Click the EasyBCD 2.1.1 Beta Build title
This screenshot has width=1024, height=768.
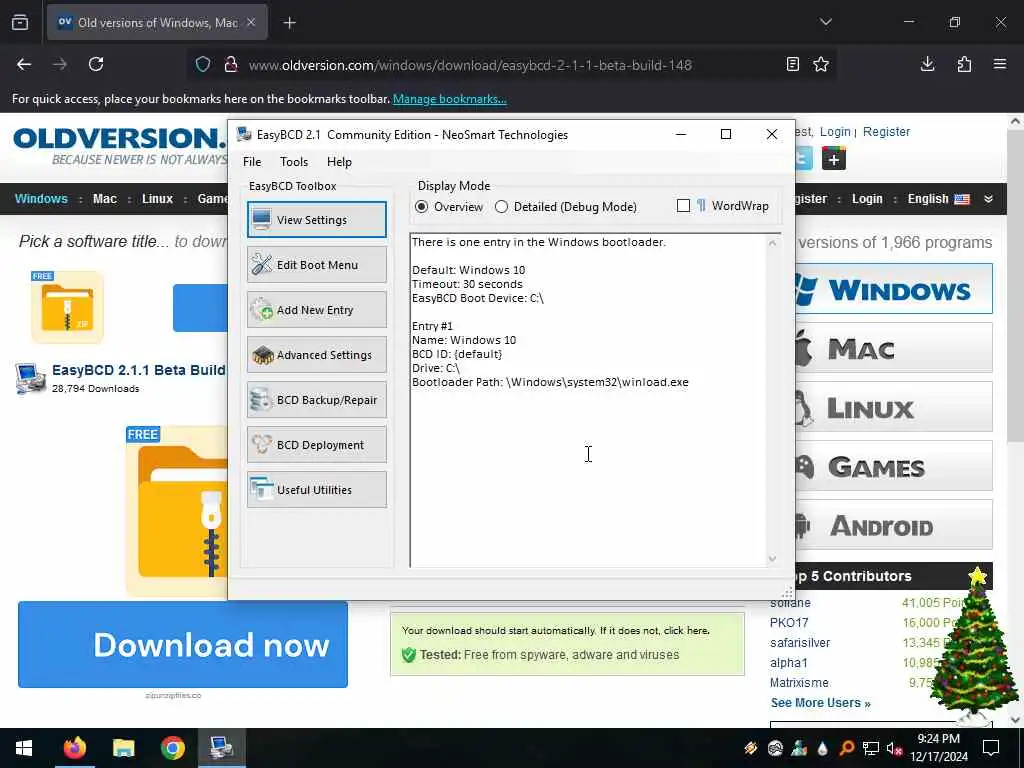click(138, 370)
